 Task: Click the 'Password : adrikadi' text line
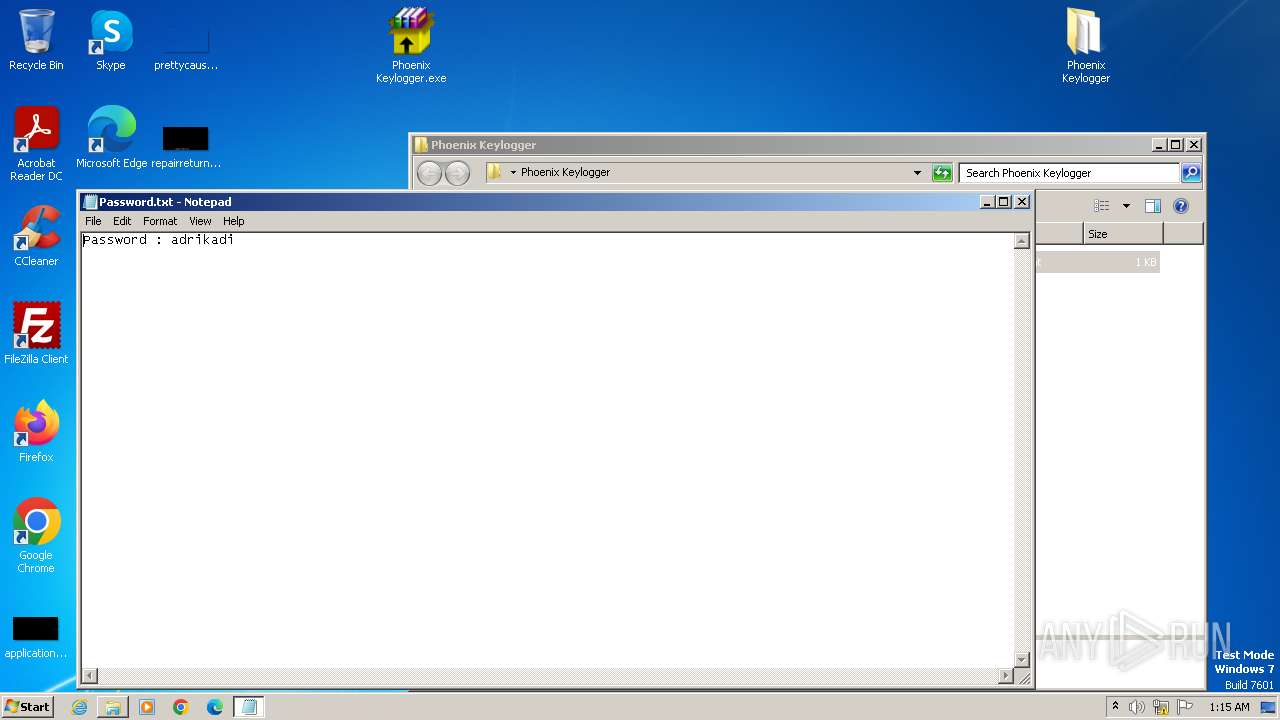click(x=158, y=240)
